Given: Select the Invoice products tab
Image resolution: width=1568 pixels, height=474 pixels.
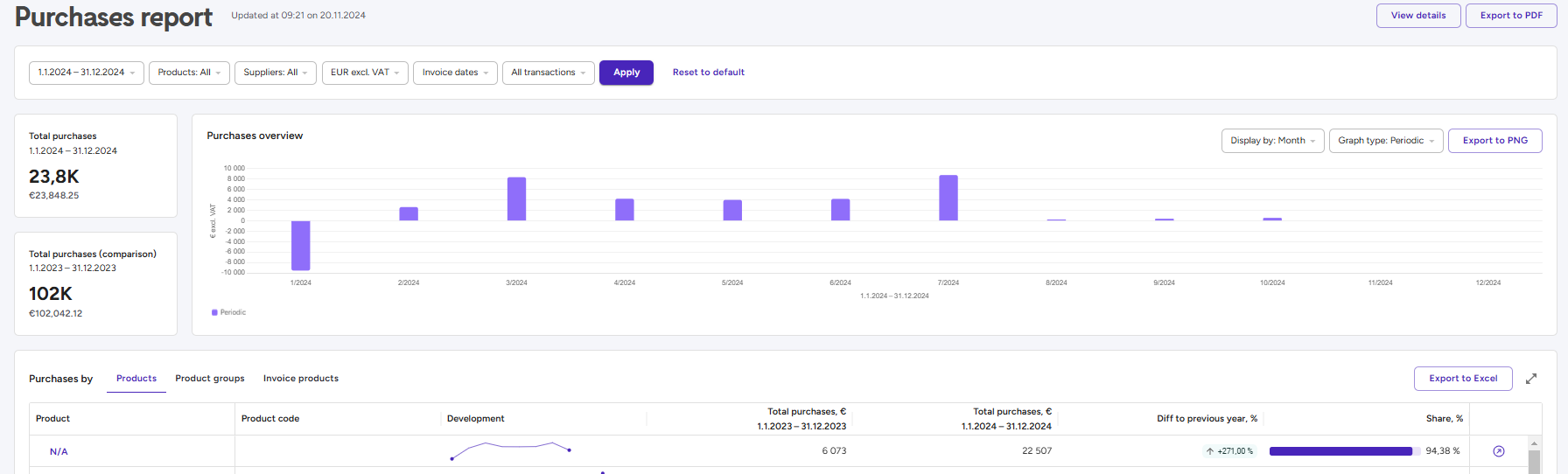Looking at the screenshot, I should tap(301, 379).
